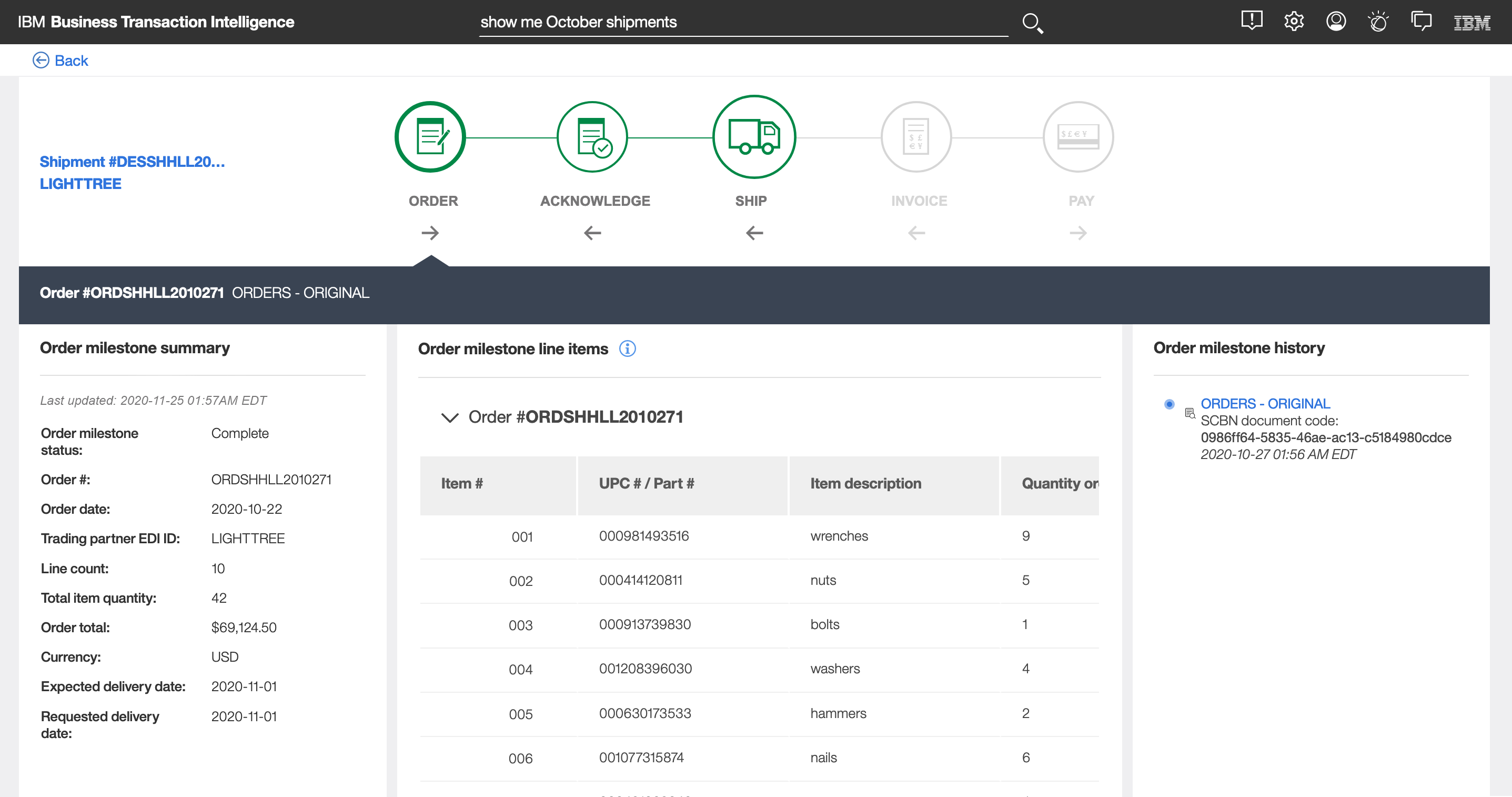Click the arrow under INVOICE

[x=916, y=233]
